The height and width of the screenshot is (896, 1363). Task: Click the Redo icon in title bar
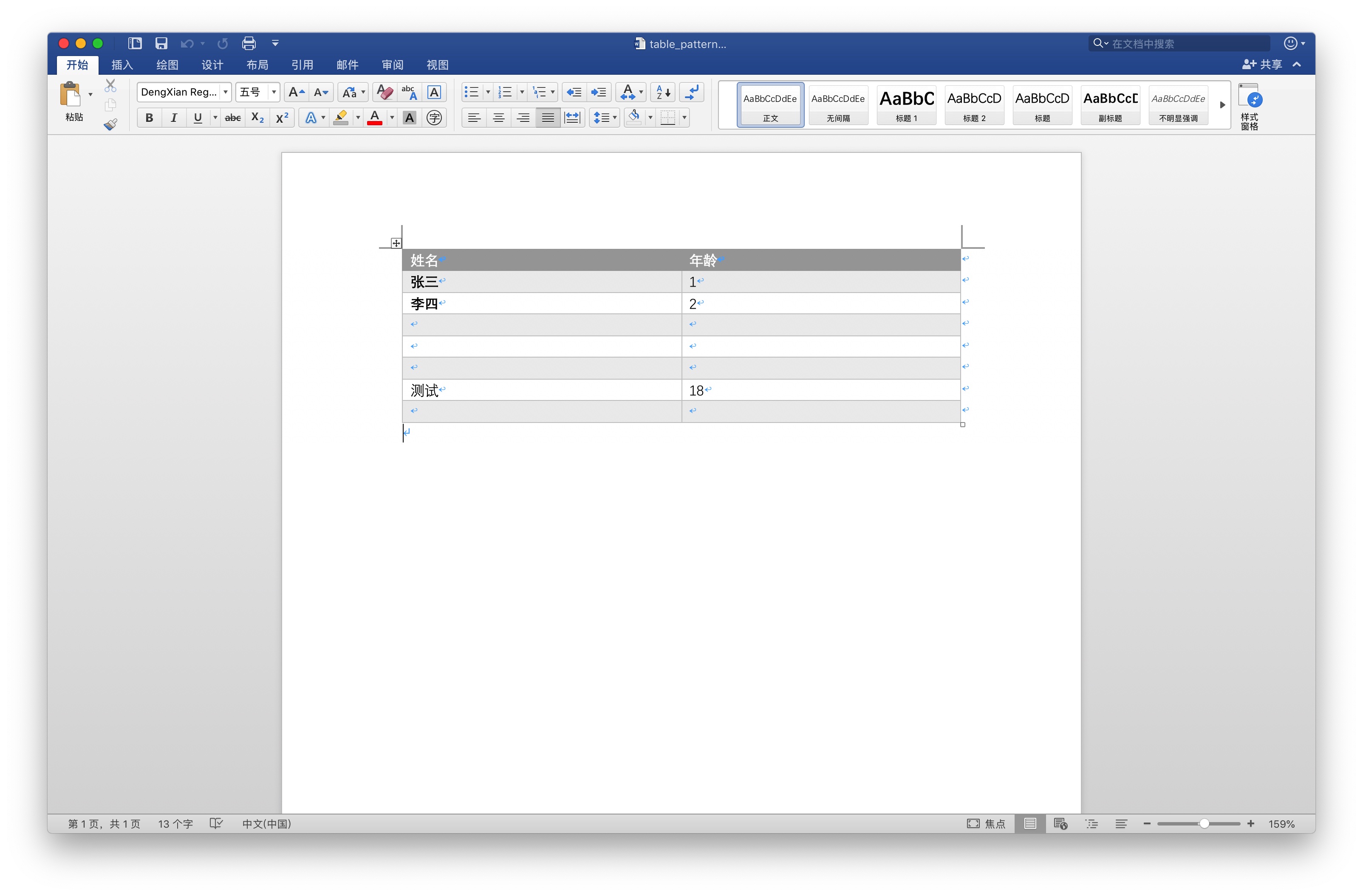point(223,43)
